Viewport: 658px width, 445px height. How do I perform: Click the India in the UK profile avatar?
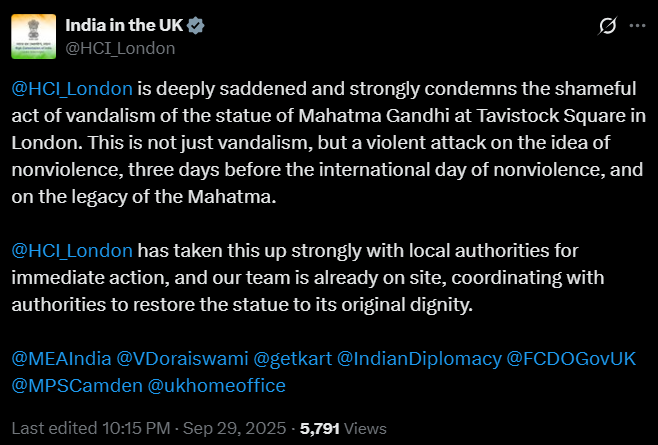(34, 35)
